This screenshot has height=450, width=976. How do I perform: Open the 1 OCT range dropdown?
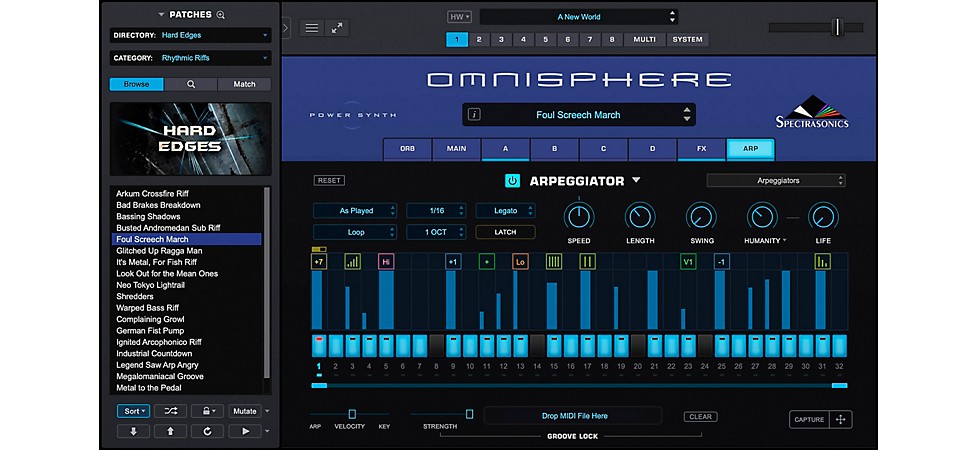(436, 232)
